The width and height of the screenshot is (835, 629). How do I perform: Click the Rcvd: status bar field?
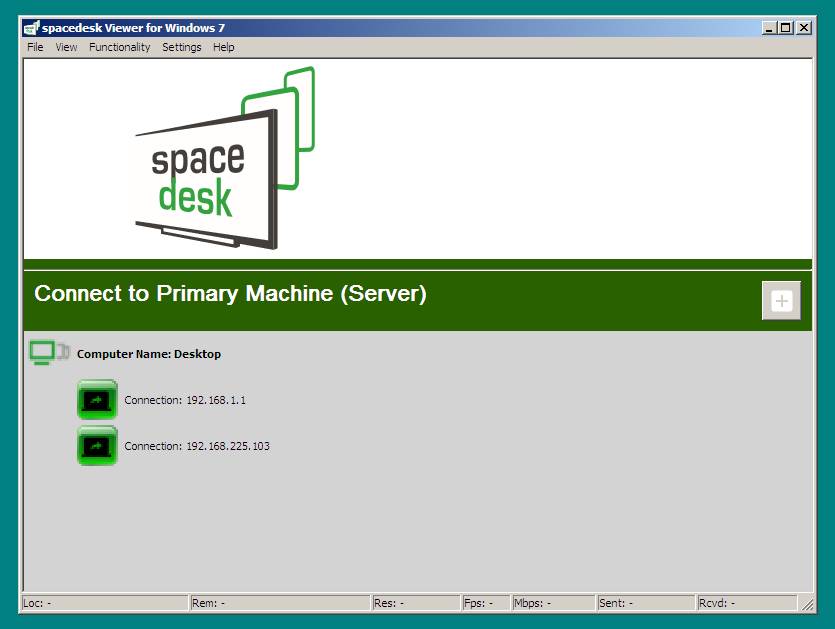click(x=747, y=603)
